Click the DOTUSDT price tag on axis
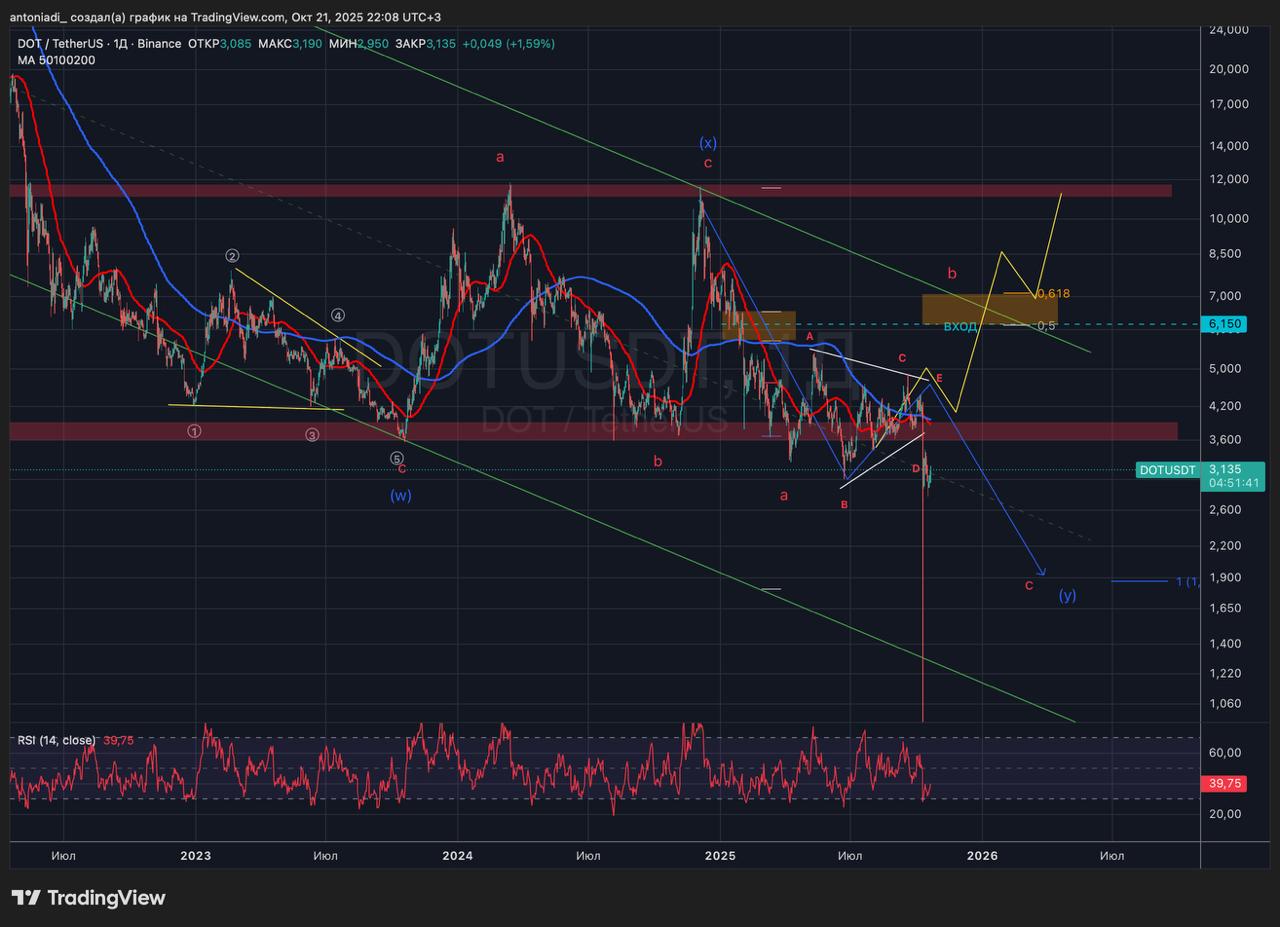This screenshot has height=927, width=1280. [1167, 470]
